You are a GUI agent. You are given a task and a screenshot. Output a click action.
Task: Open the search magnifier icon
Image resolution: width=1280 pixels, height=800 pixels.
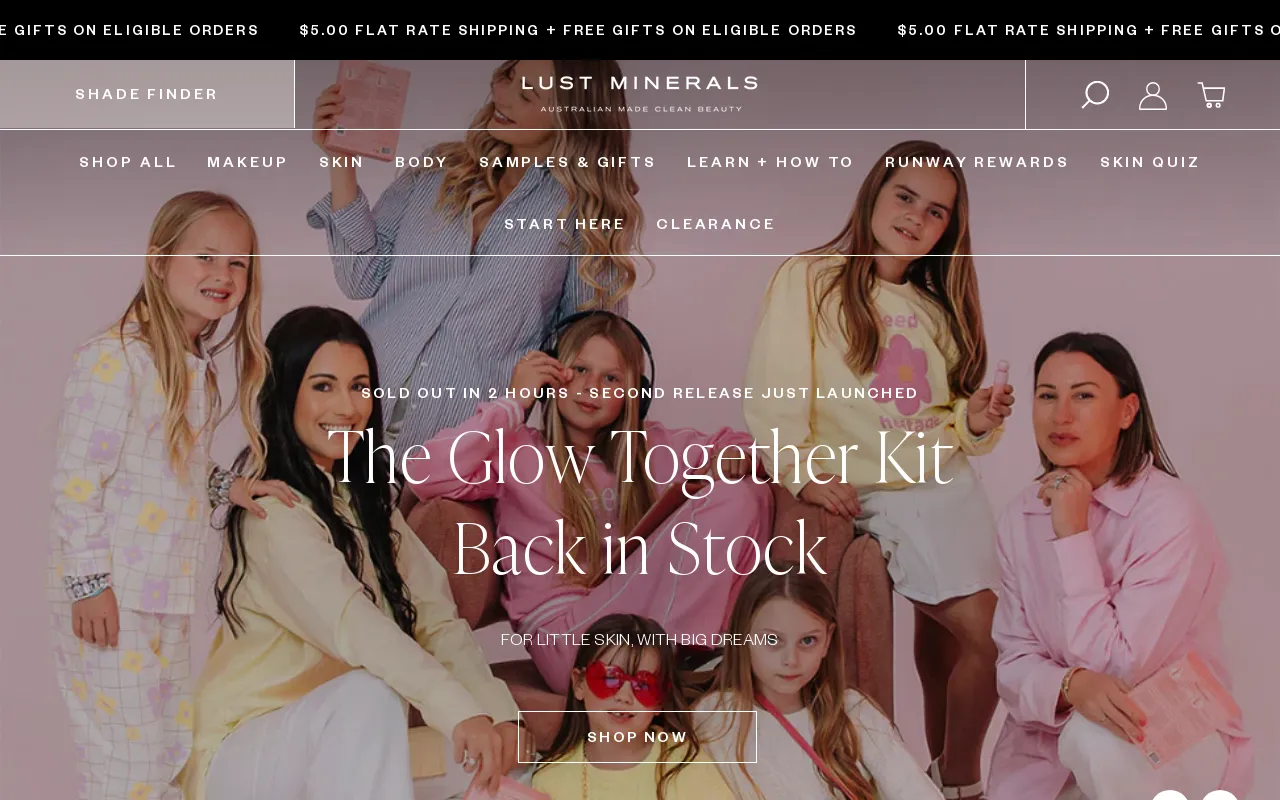[x=1095, y=95]
